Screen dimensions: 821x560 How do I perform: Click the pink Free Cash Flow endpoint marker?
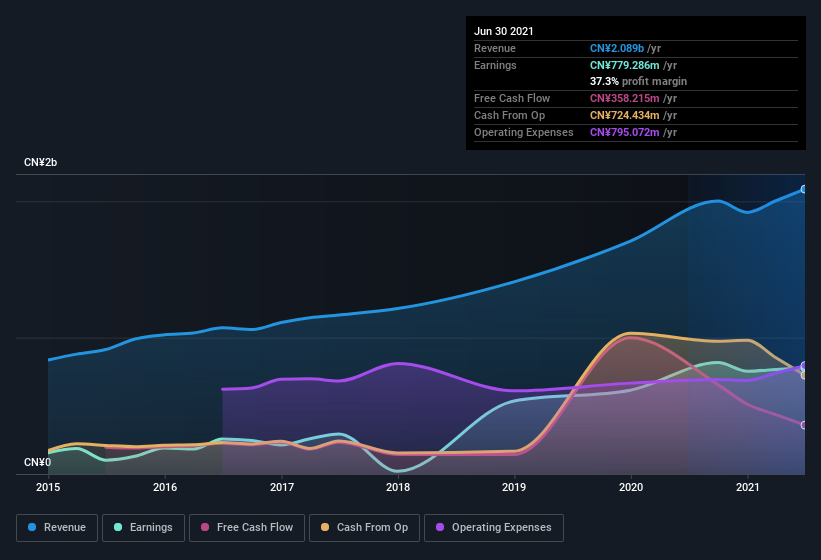804,425
